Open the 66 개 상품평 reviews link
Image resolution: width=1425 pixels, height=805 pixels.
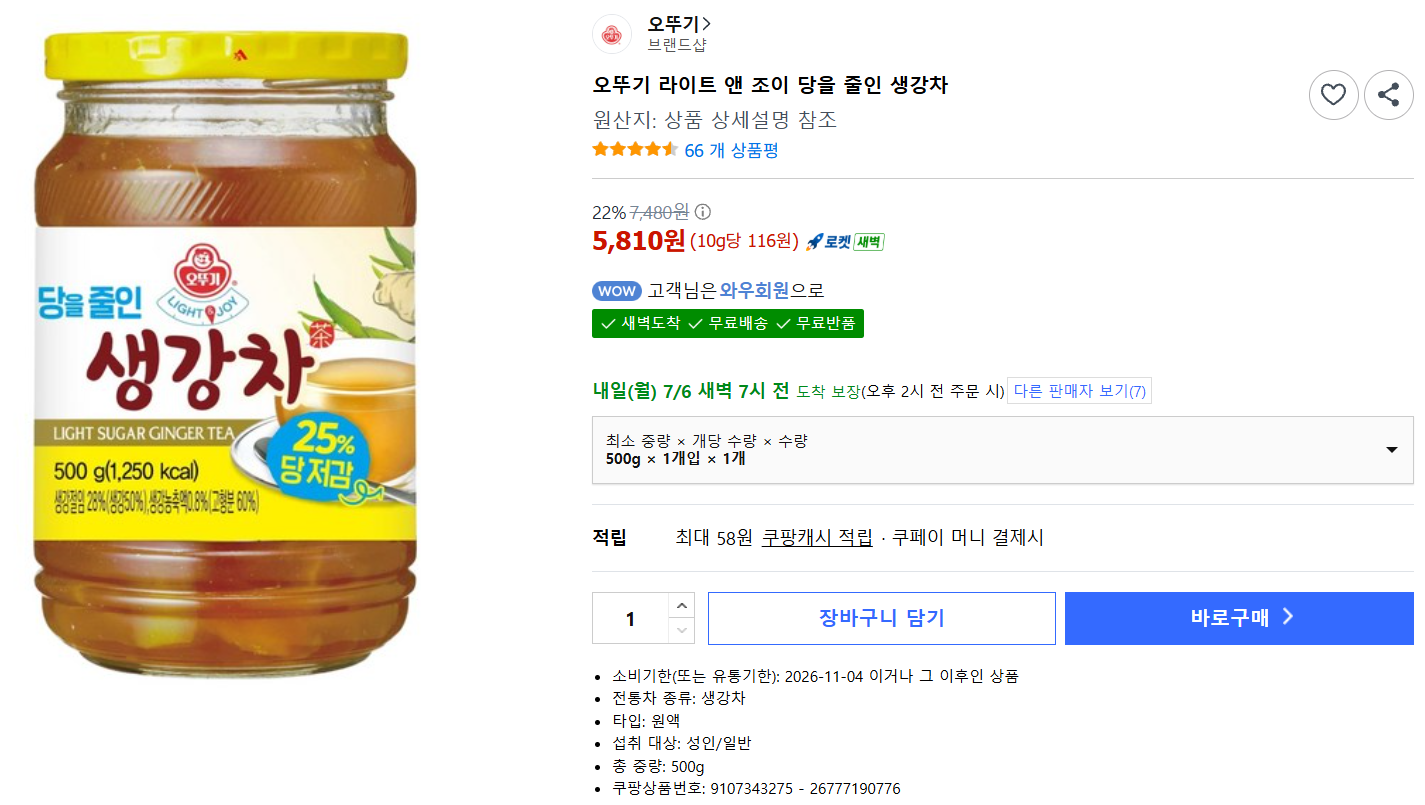[x=731, y=150]
